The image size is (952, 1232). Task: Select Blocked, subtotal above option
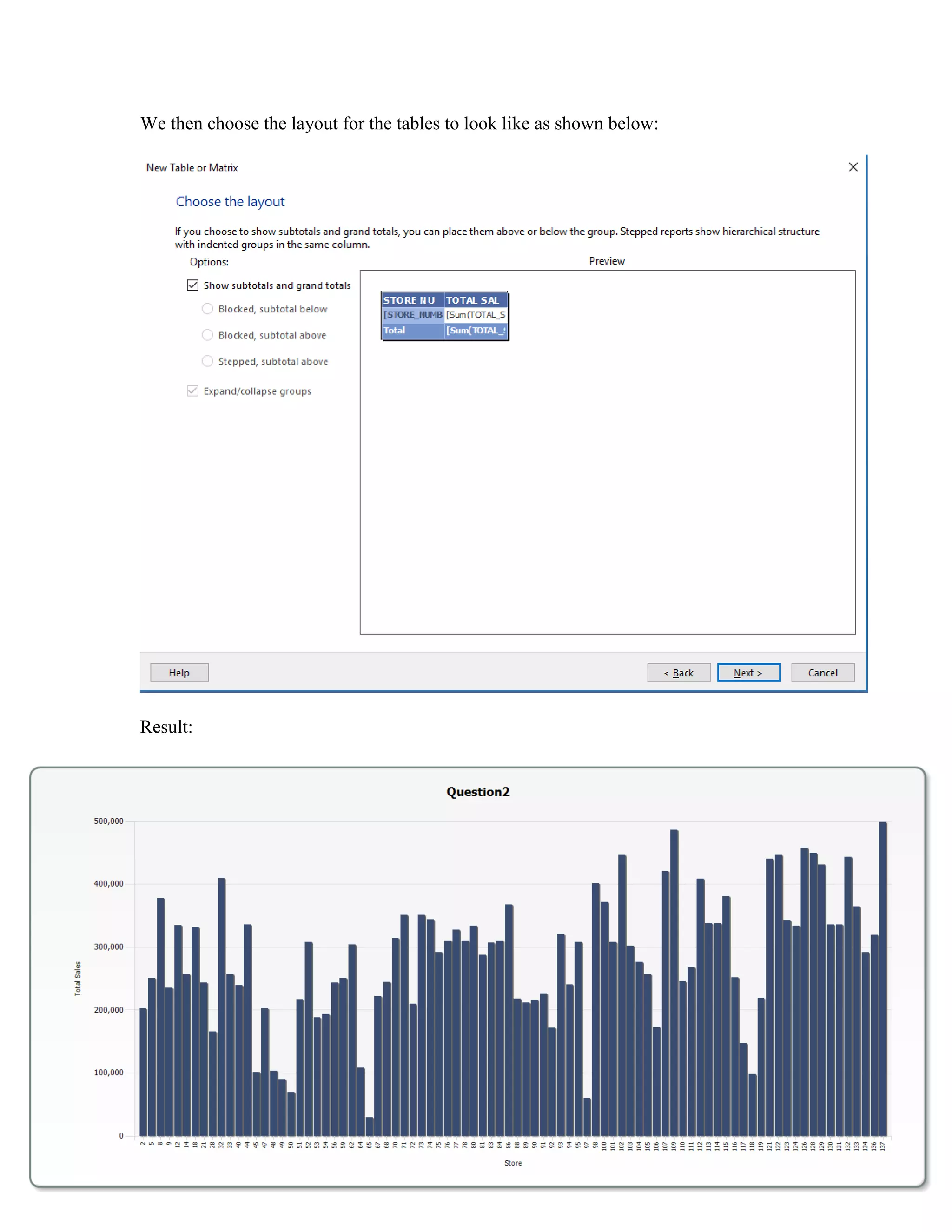click(x=207, y=335)
